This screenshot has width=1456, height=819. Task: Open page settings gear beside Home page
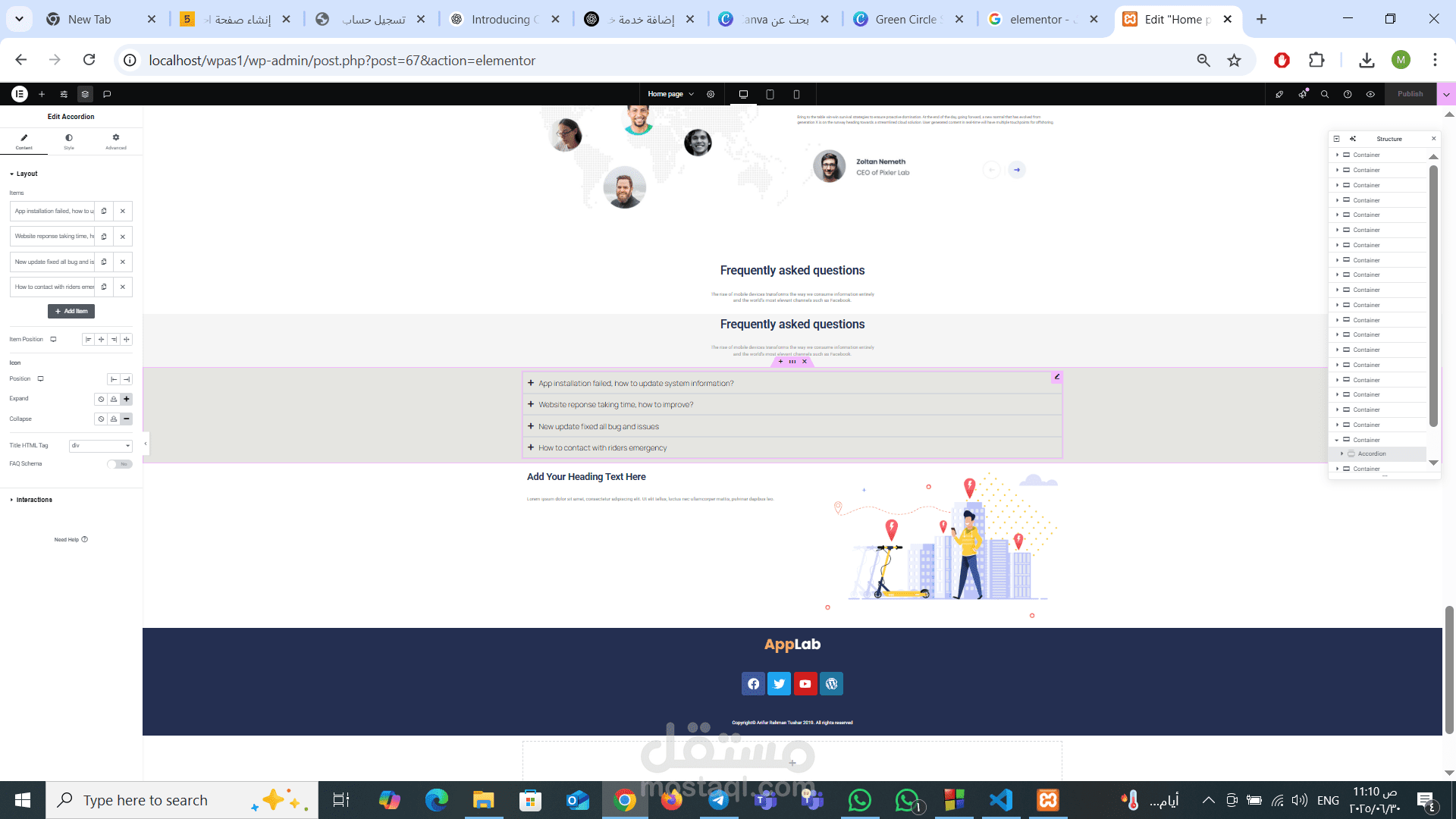711,94
